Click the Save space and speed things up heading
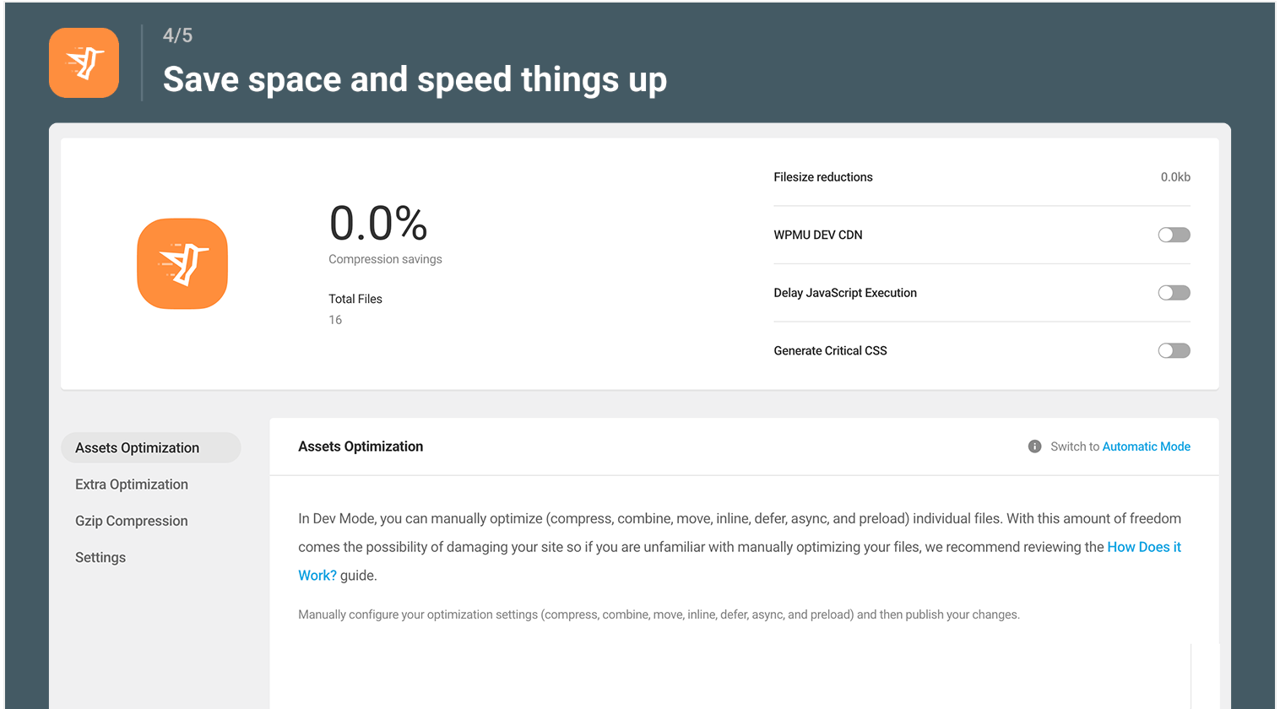This screenshot has height=709, width=1280. click(414, 80)
